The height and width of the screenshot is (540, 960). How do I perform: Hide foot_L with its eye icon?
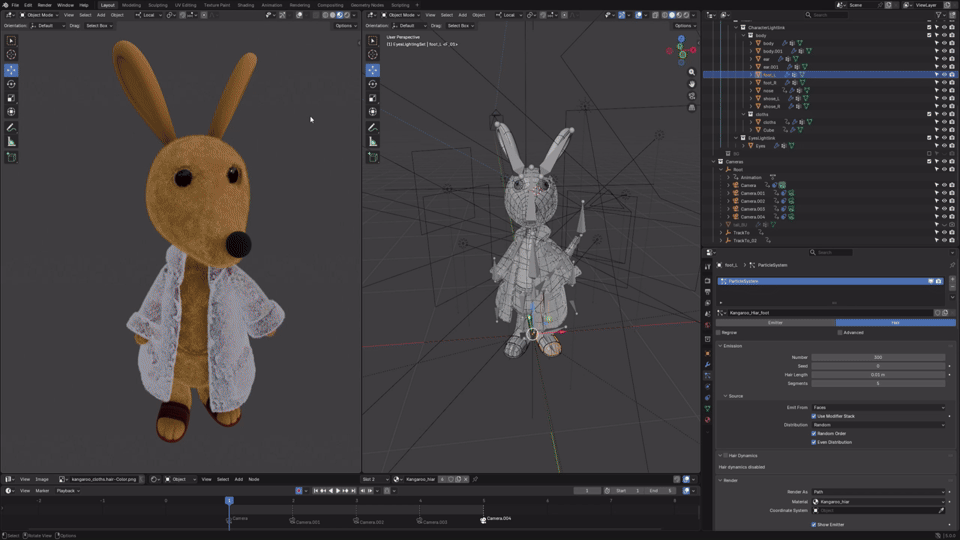(x=944, y=75)
